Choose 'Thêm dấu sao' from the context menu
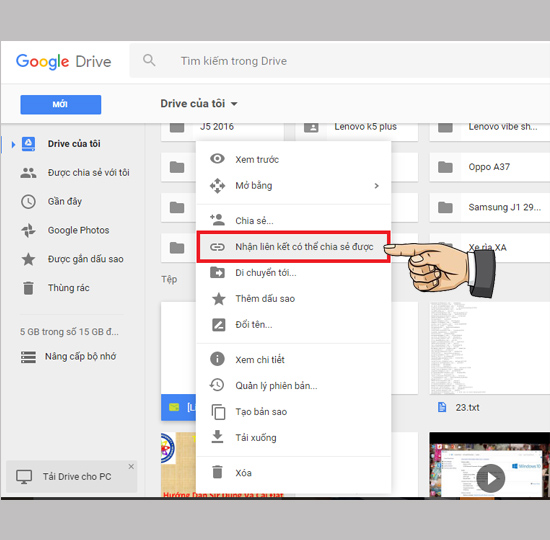Image resolution: width=550 pixels, height=540 pixels. coord(294,299)
